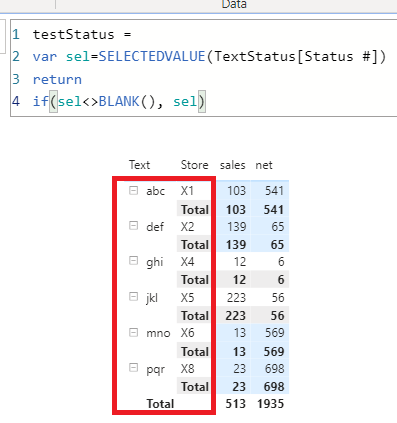Click the return keyword on line 3
Screen dimensions: 397x423
57,79
